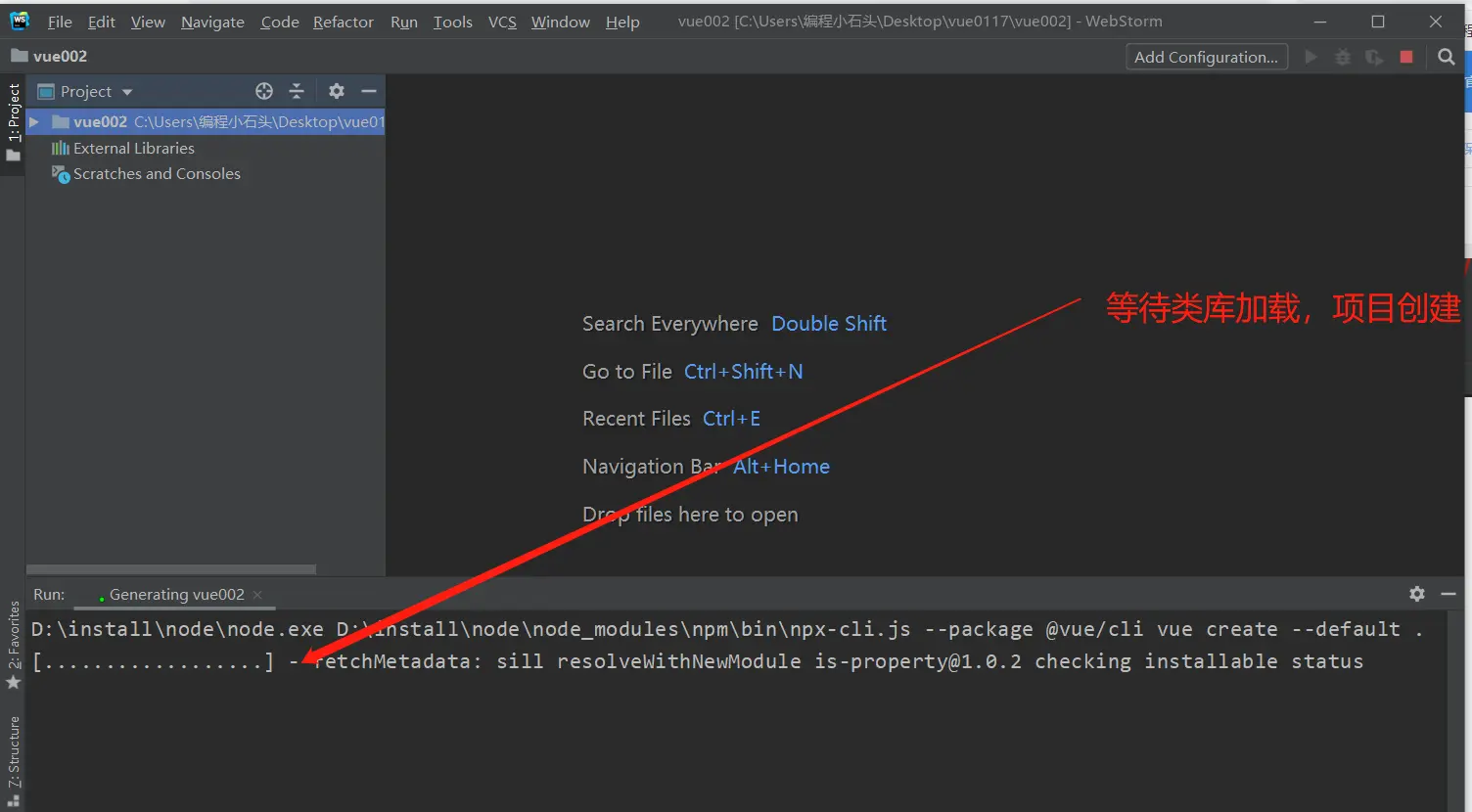Click the Debug bug icon in toolbar
Viewport: 1472px width, 812px height.
1343,57
